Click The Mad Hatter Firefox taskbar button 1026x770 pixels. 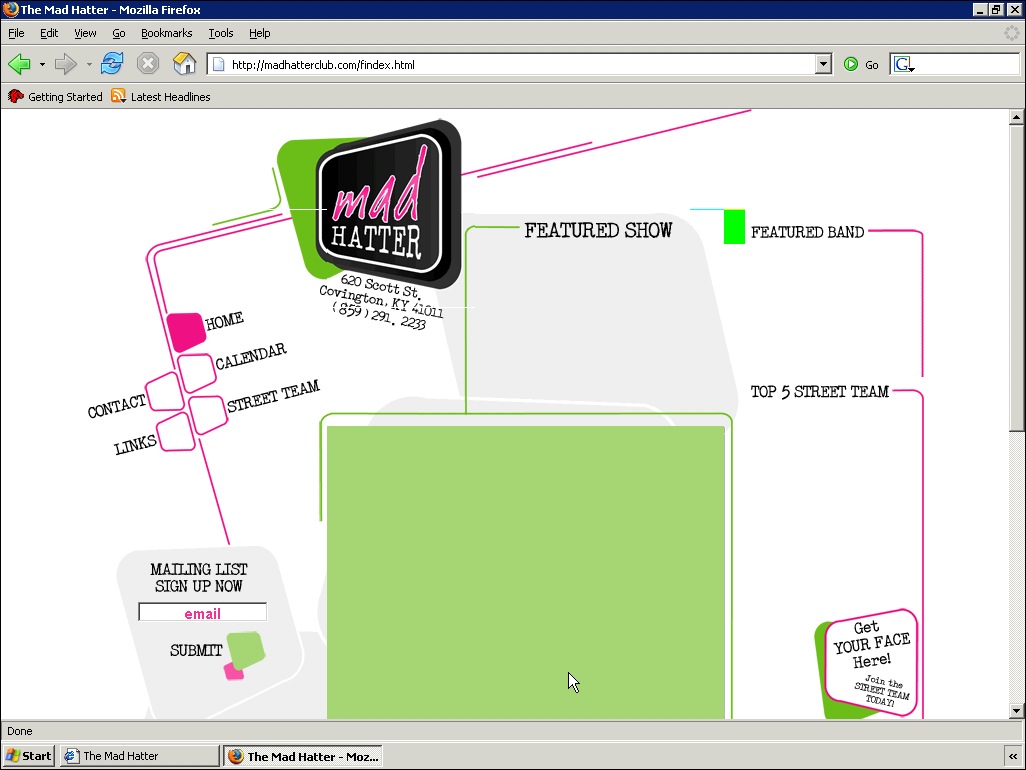303,756
